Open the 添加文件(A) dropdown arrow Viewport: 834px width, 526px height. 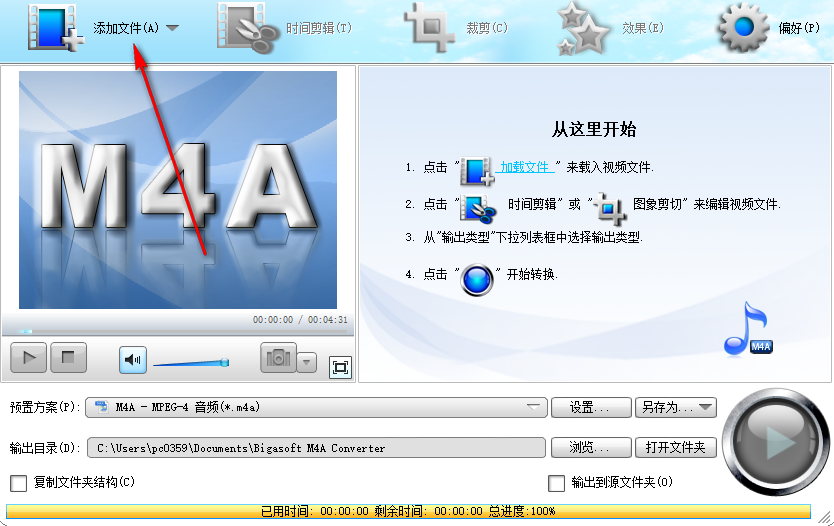click(x=172, y=28)
